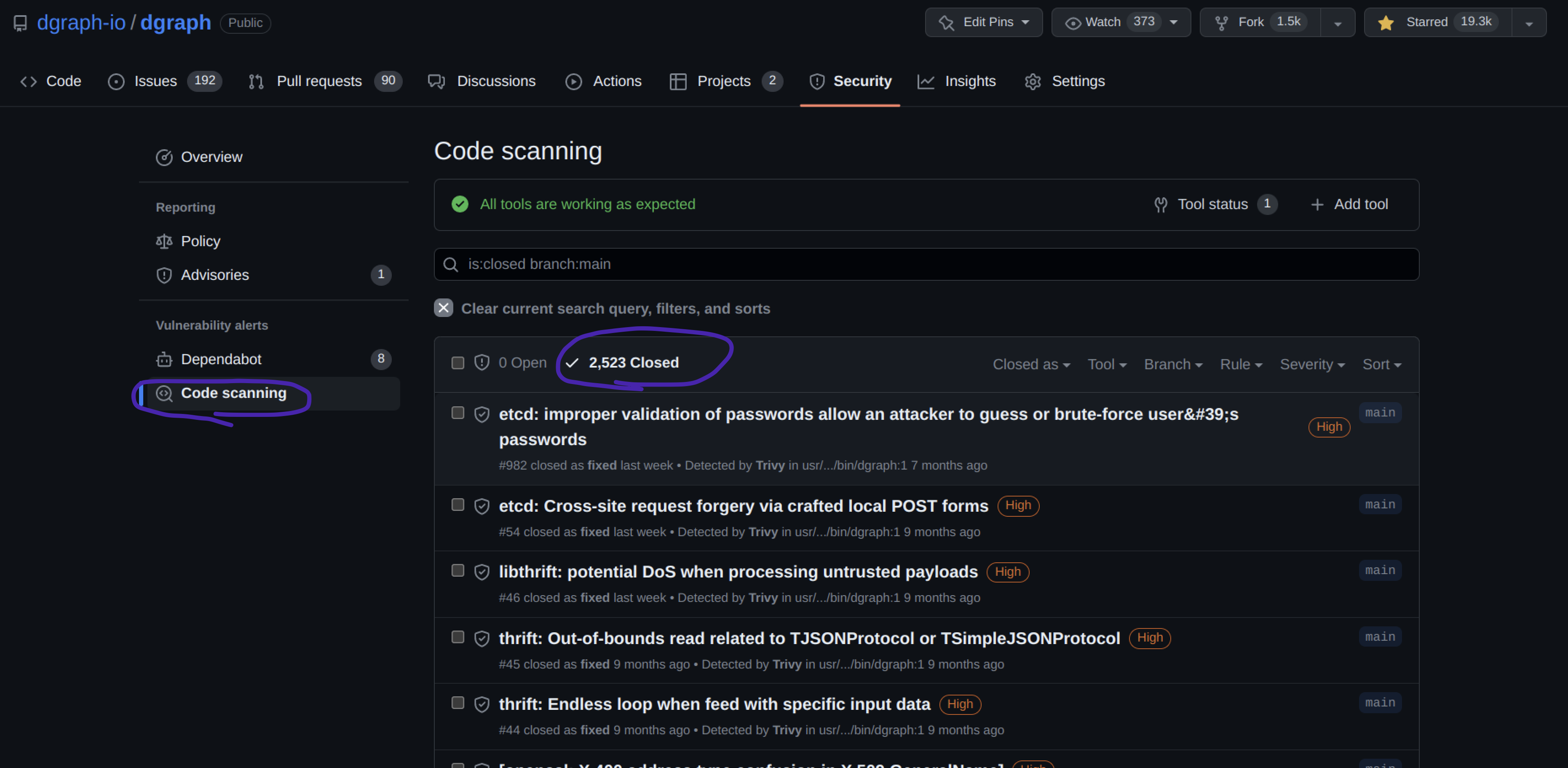The width and height of the screenshot is (1568, 768).
Task: Open the Pull requests tab
Action: [325, 82]
